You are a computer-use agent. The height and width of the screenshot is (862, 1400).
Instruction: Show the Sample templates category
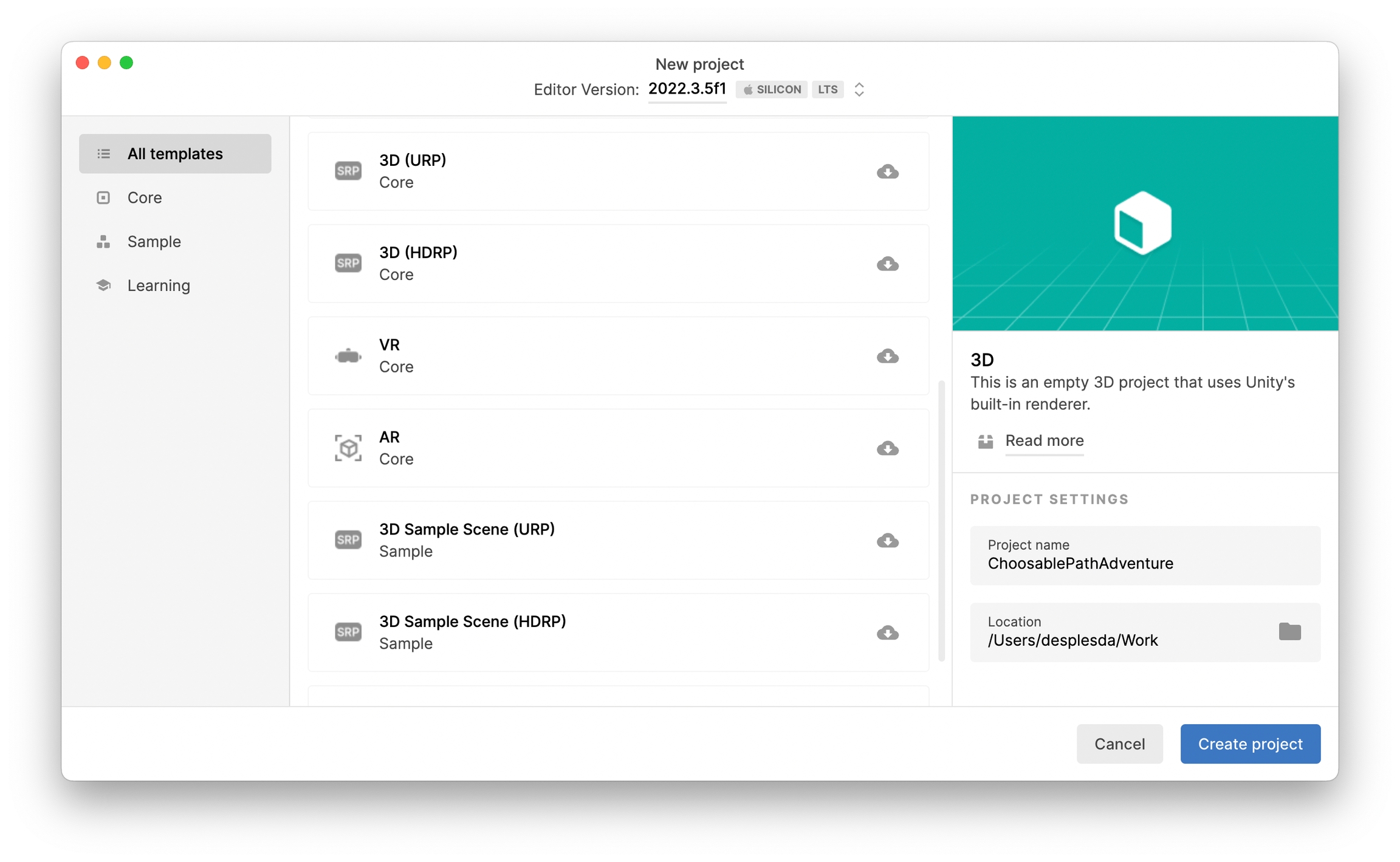pyautogui.click(x=154, y=241)
